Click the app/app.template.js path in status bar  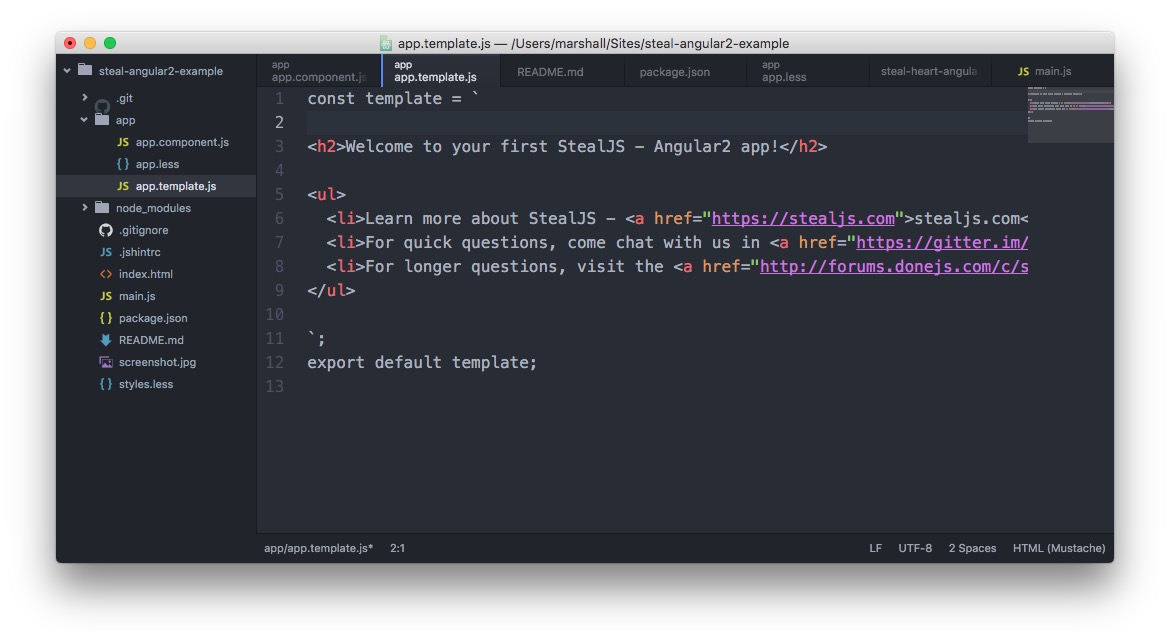tap(319, 548)
